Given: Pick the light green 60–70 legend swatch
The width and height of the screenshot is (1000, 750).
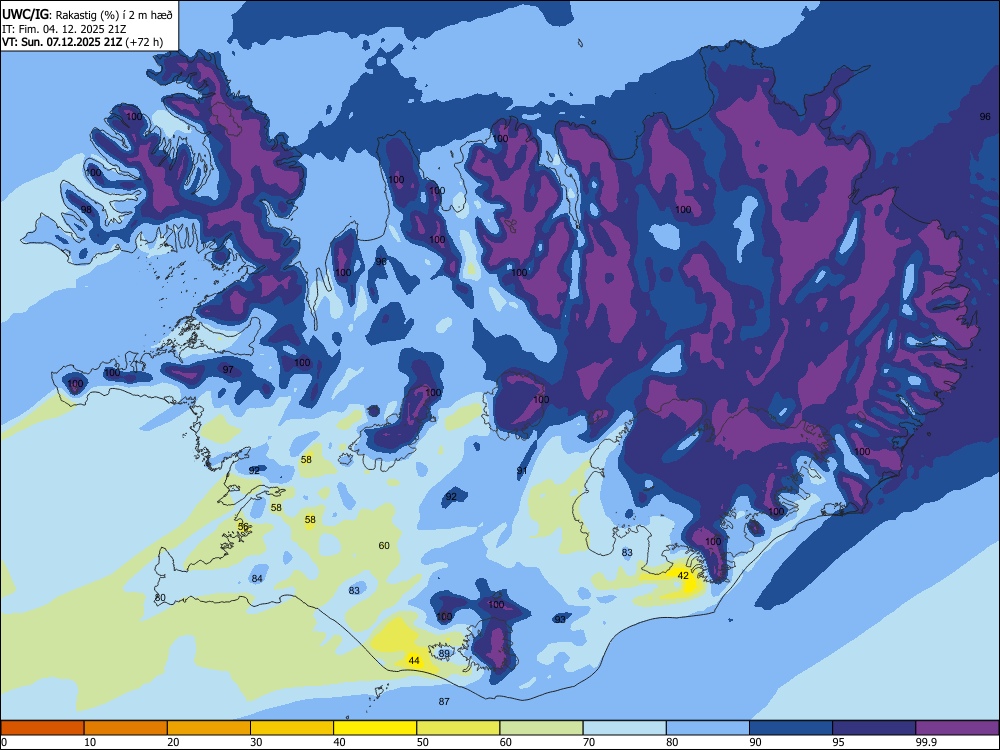Looking at the screenshot, I should 541,728.
